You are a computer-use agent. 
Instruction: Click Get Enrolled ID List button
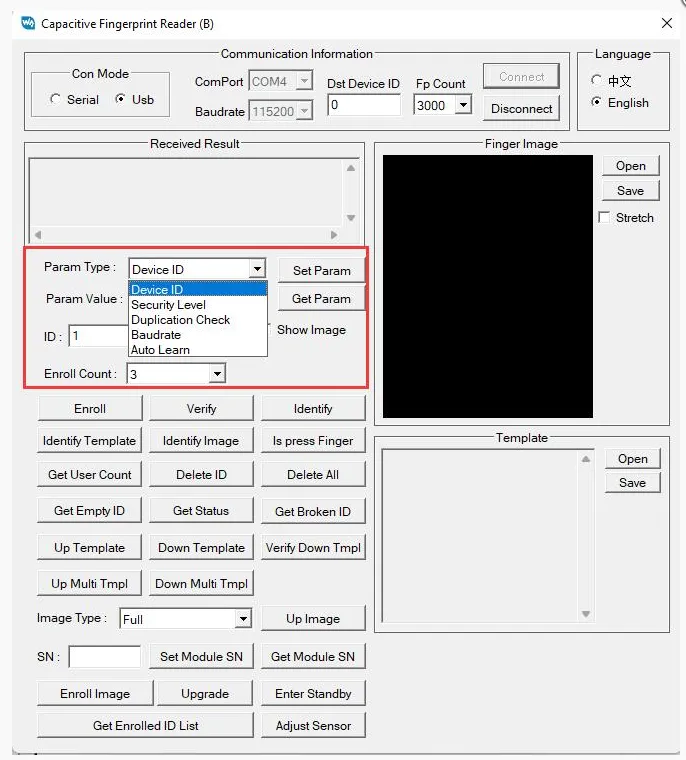coord(145,726)
